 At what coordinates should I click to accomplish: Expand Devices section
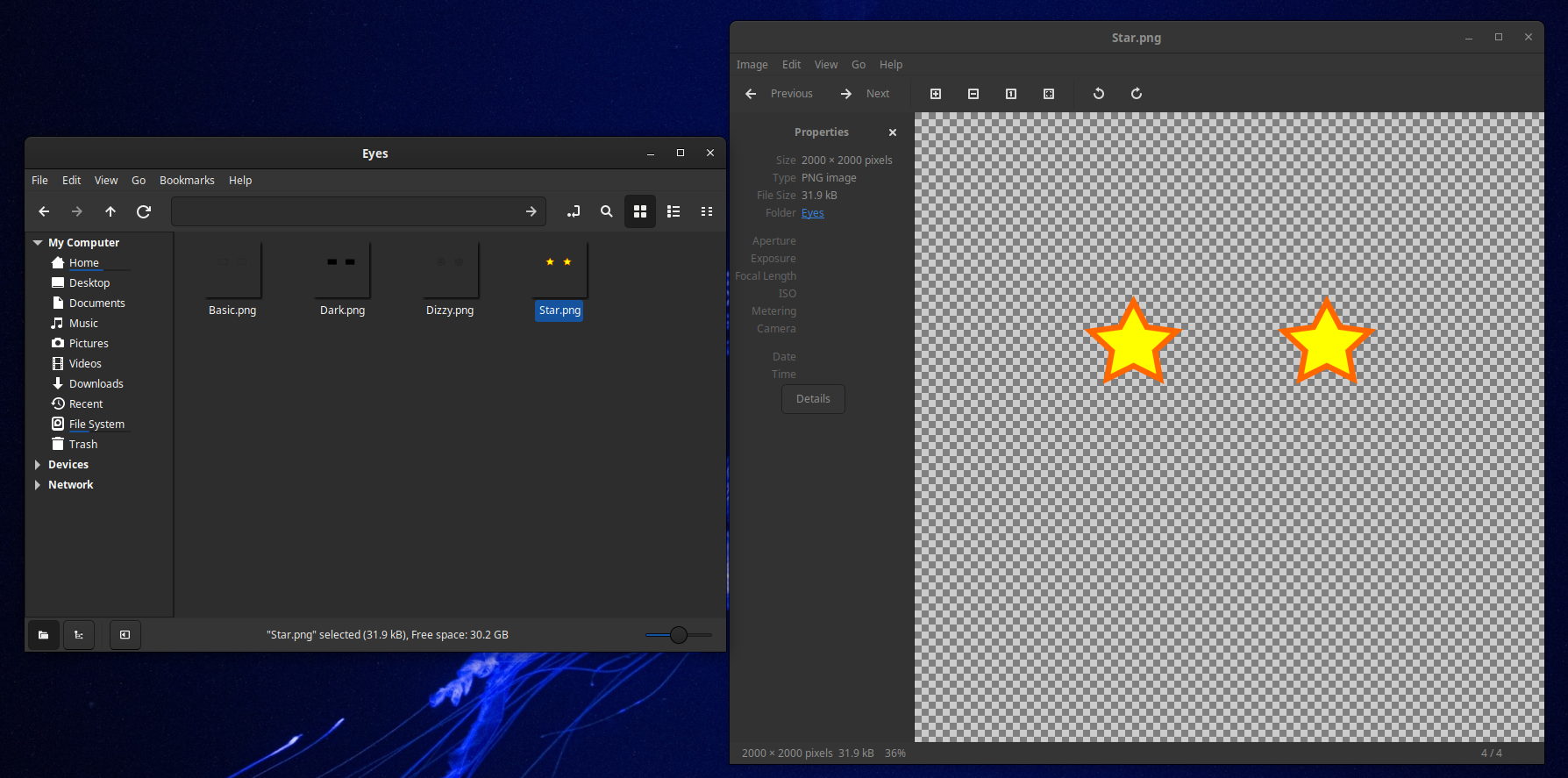click(38, 465)
